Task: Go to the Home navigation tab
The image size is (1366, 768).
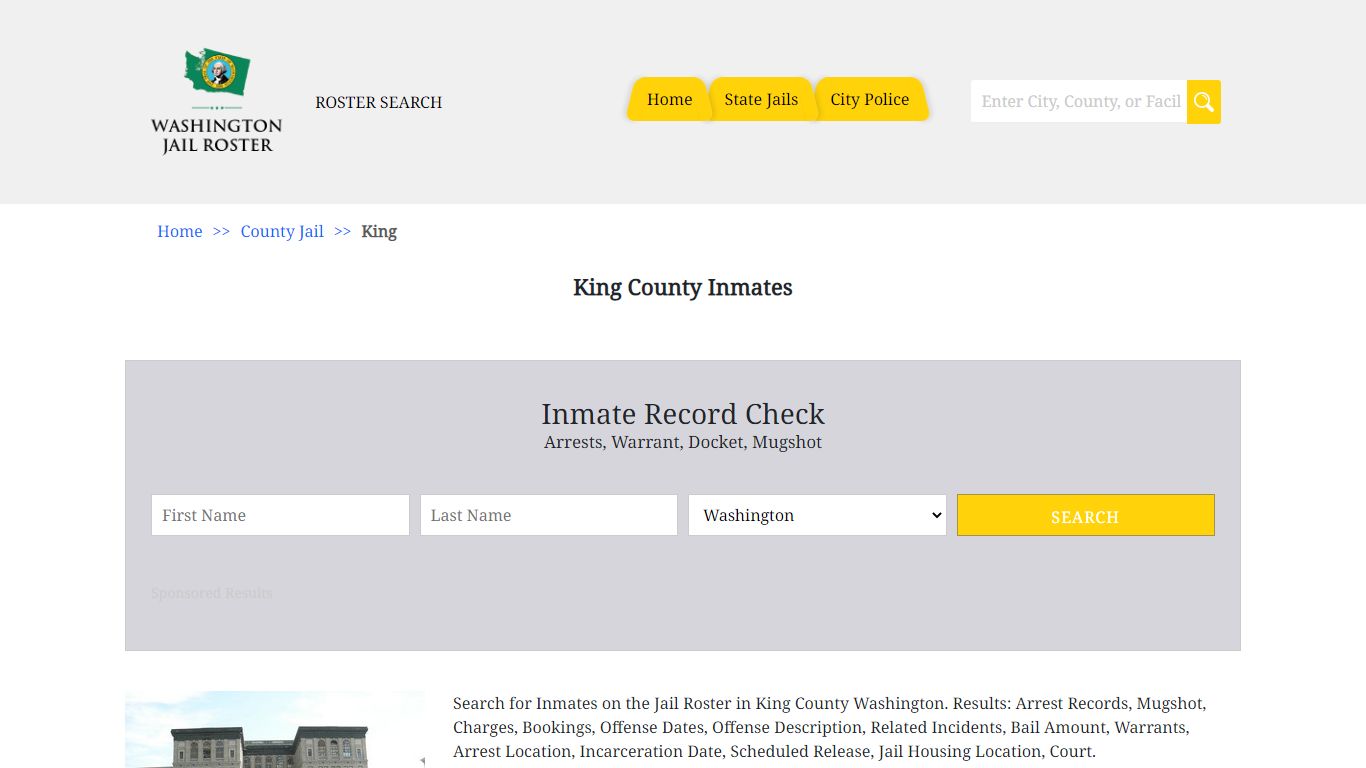Action: (x=669, y=99)
